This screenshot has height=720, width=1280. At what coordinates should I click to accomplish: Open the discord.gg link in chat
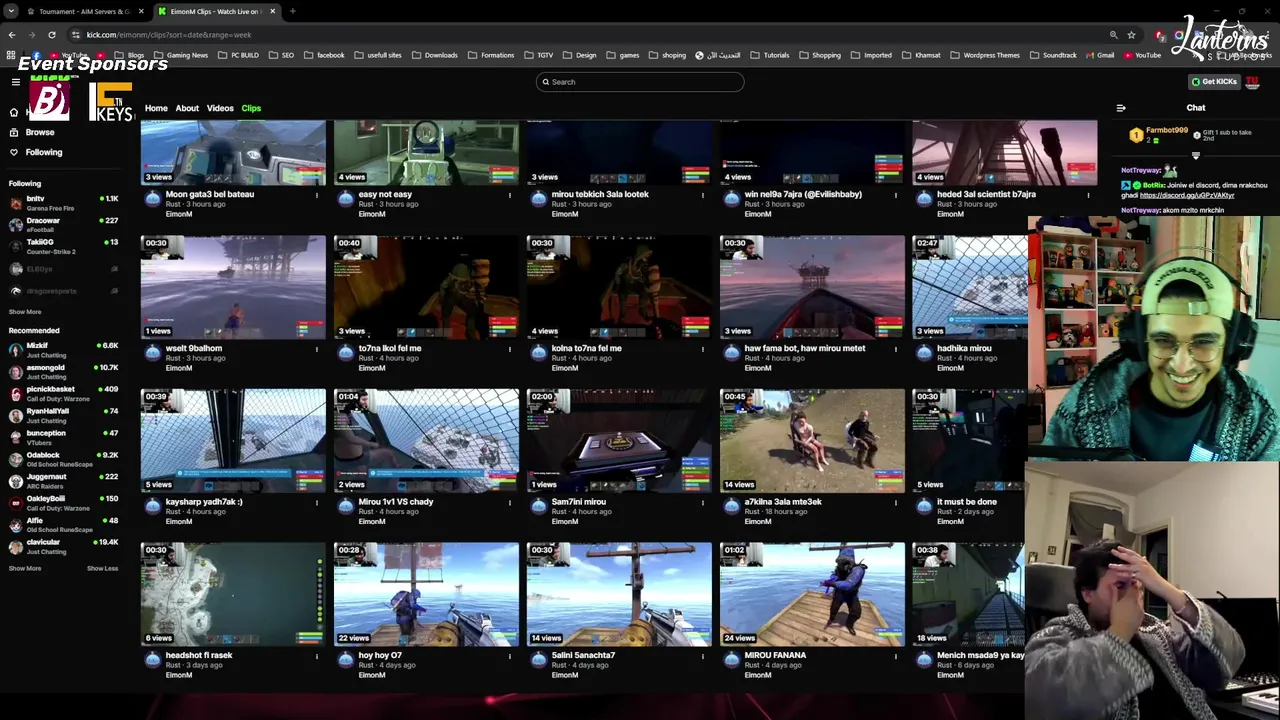(x=1187, y=195)
